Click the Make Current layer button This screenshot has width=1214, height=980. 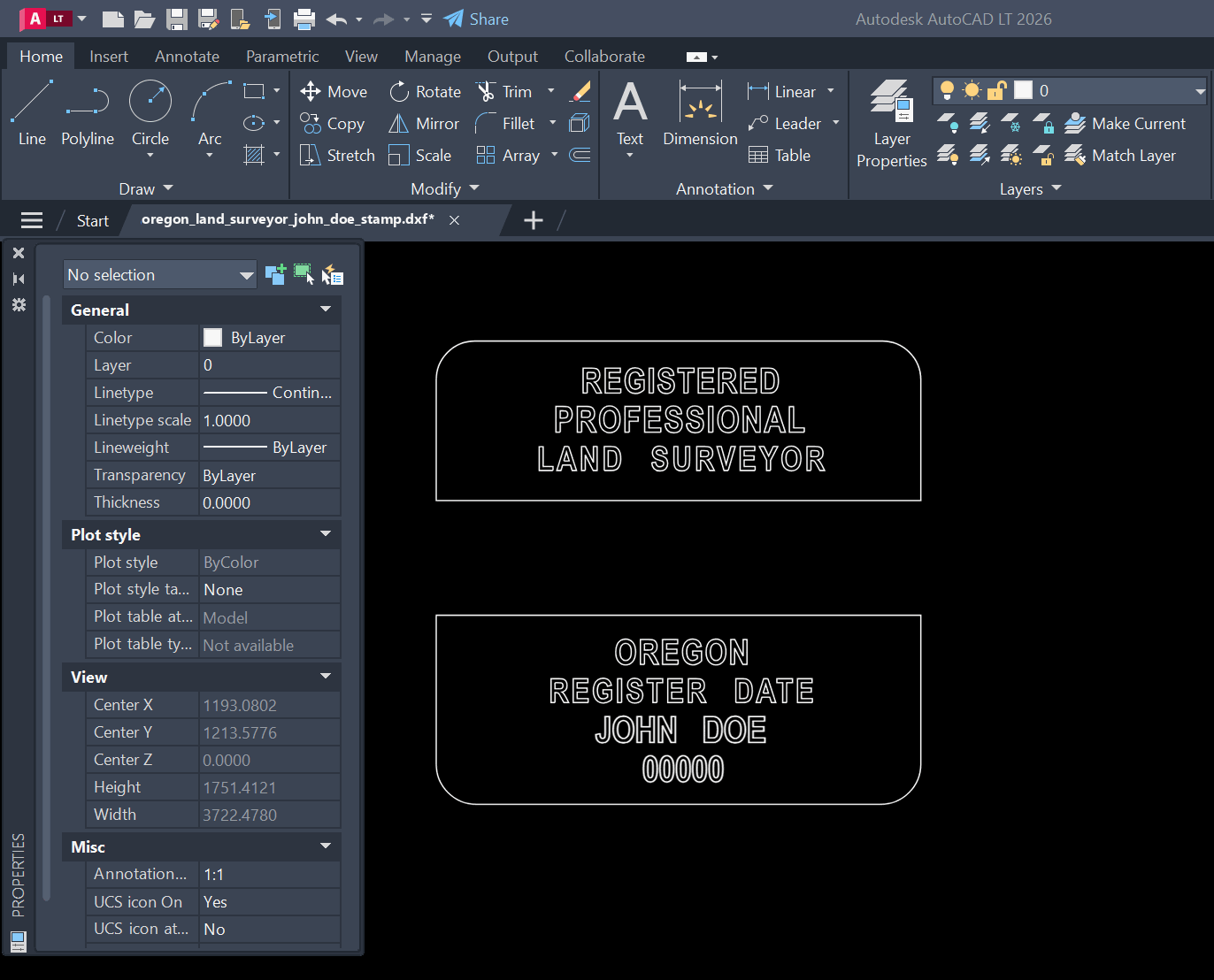(1125, 124)
